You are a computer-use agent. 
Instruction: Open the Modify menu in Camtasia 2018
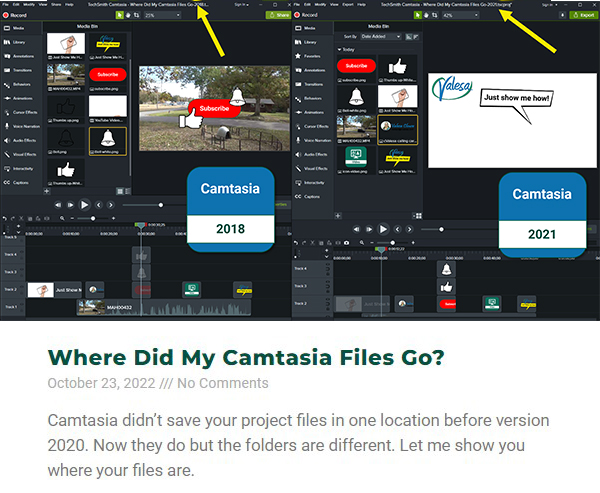[31, 4]
